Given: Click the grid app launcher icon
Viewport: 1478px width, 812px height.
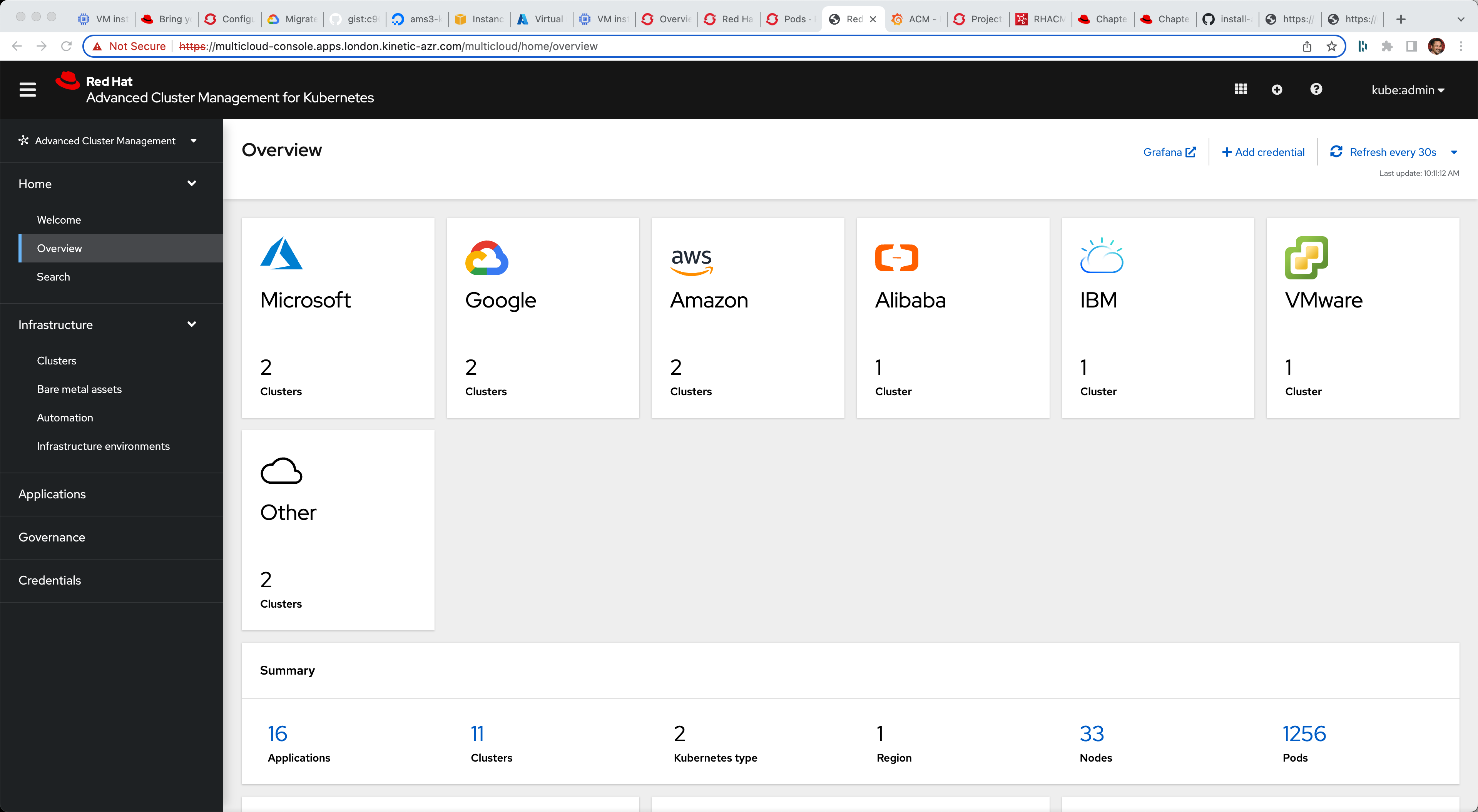Looking at the screenshot, I should (x=1241, y=89).
